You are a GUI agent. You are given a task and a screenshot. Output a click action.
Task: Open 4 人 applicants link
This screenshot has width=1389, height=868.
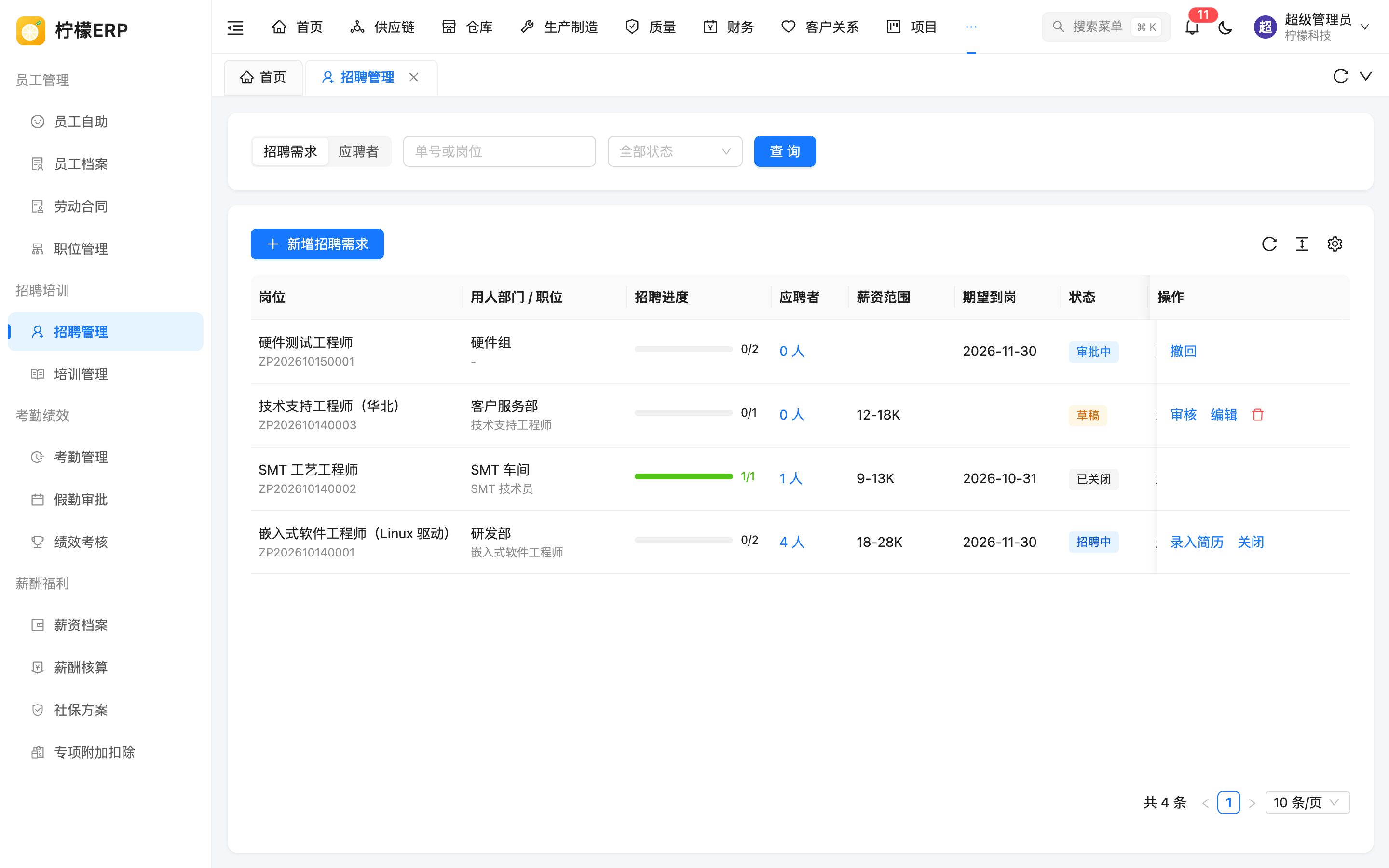(791, 542)
